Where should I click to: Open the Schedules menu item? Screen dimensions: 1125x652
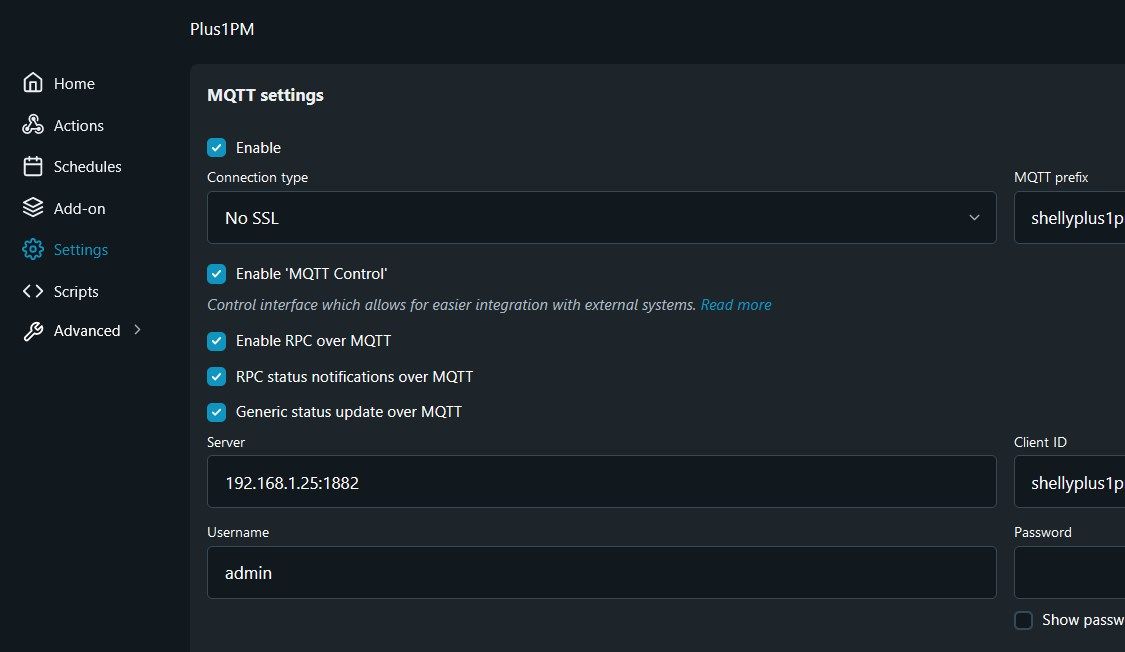(87, 167)
